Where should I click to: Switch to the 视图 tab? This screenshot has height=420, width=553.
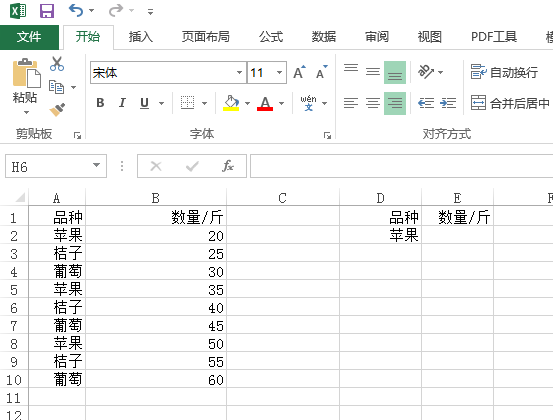click(430, 37)
